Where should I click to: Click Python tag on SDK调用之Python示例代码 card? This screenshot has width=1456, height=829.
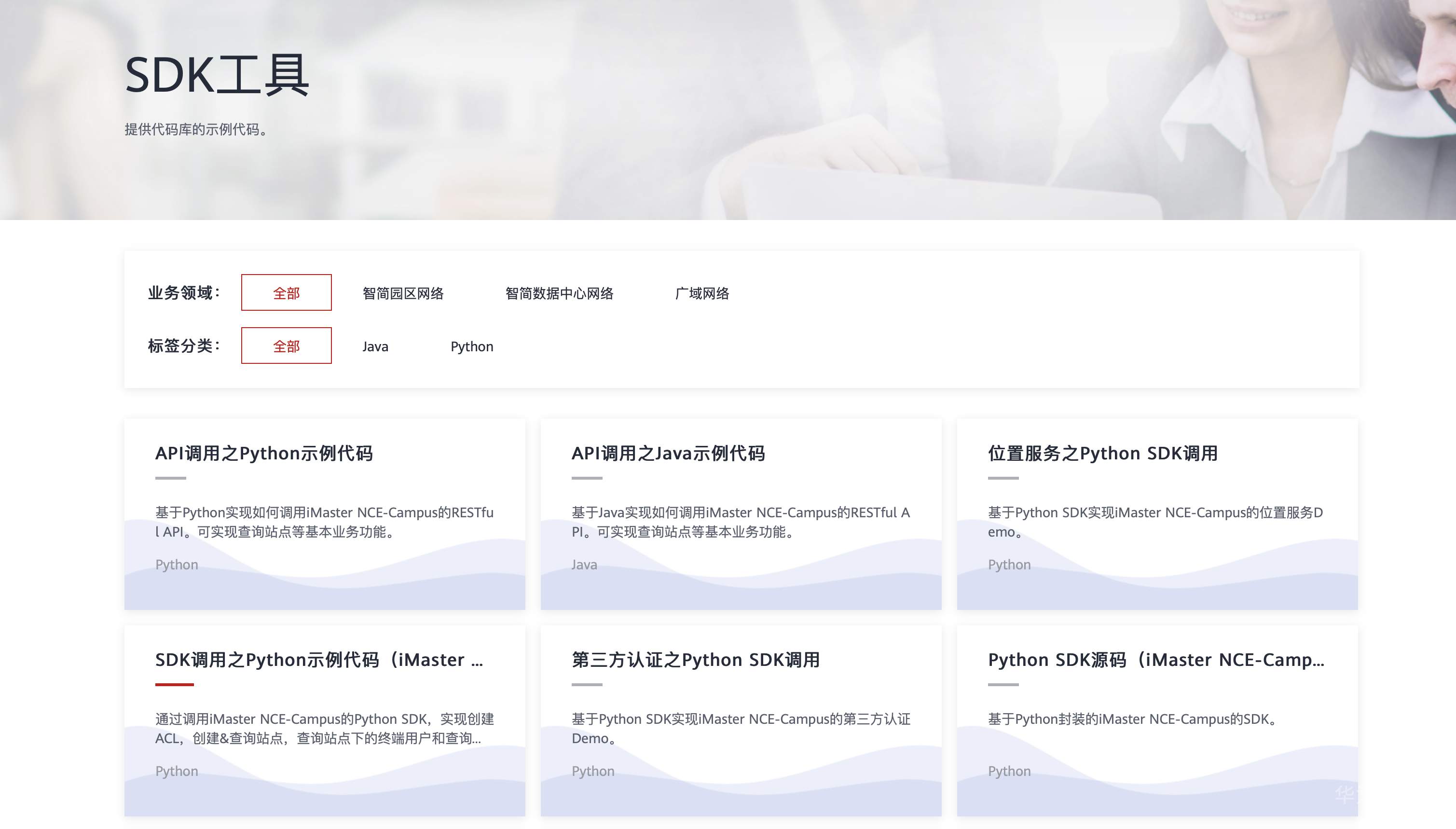click(177, 772)
